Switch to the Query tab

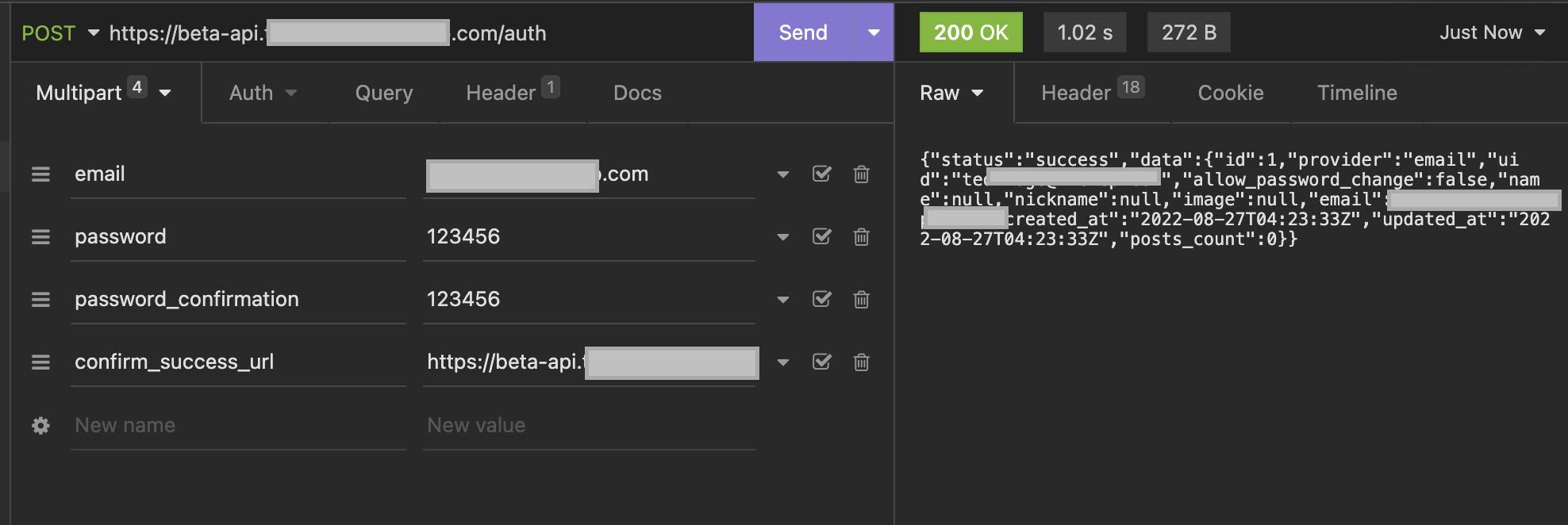click(x=384, y=93)
